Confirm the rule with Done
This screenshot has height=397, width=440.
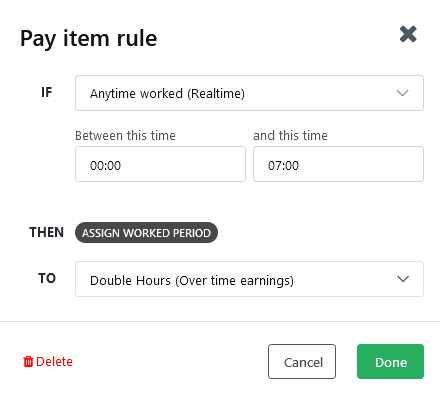[390, 362]
